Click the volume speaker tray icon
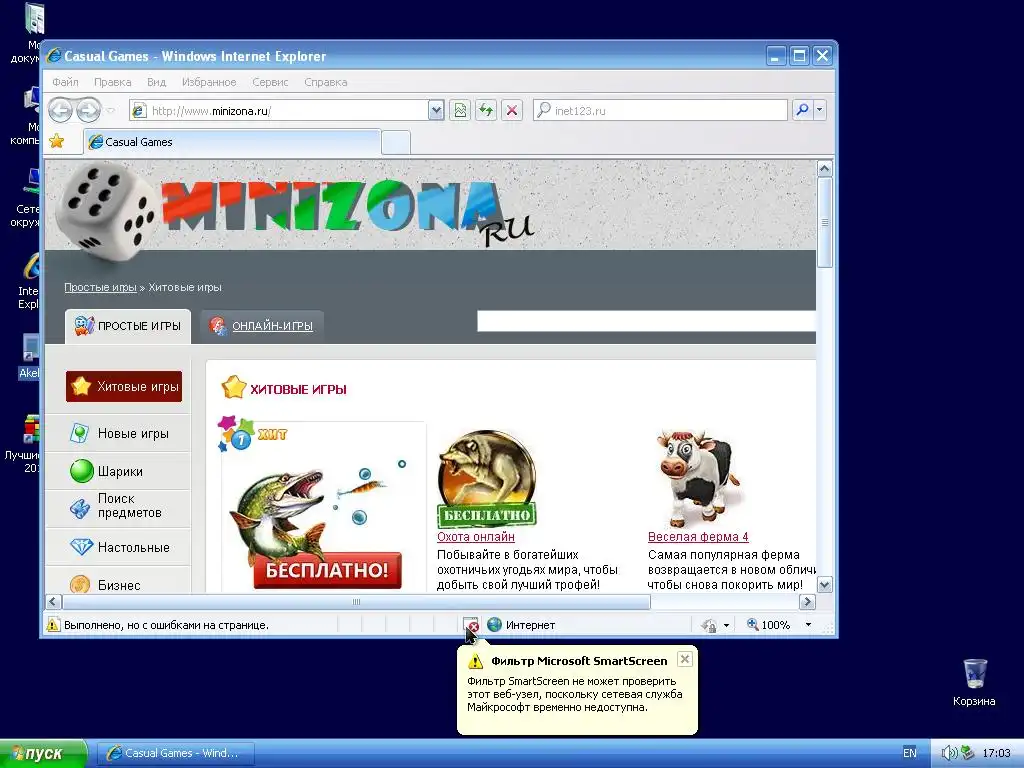Screen dimensions: 1024x768 948,753
